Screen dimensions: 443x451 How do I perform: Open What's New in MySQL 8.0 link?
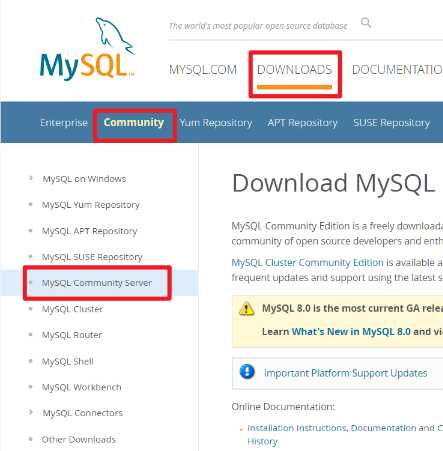(x=351, y=332)
